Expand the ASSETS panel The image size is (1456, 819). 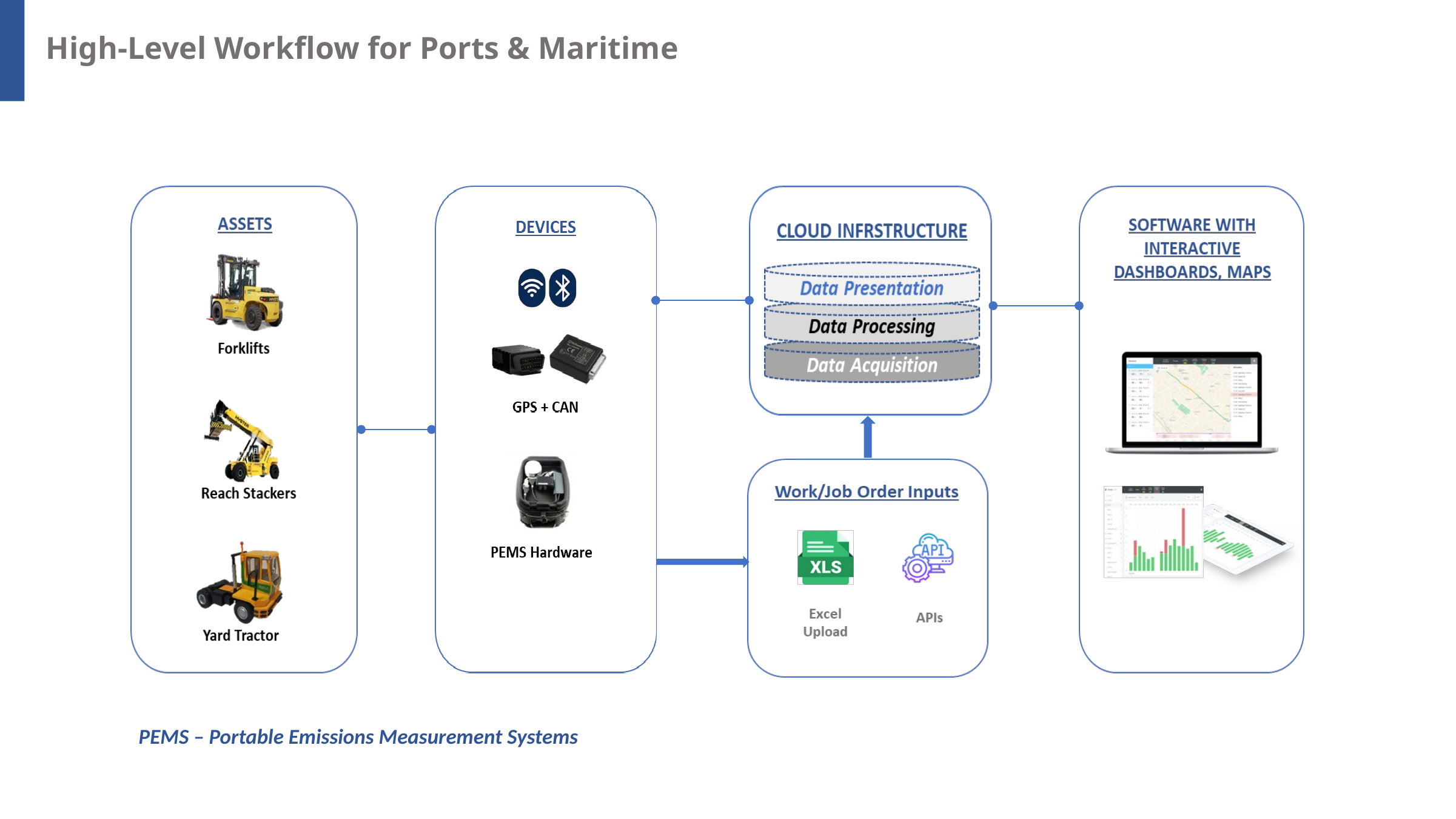point(245,224)
